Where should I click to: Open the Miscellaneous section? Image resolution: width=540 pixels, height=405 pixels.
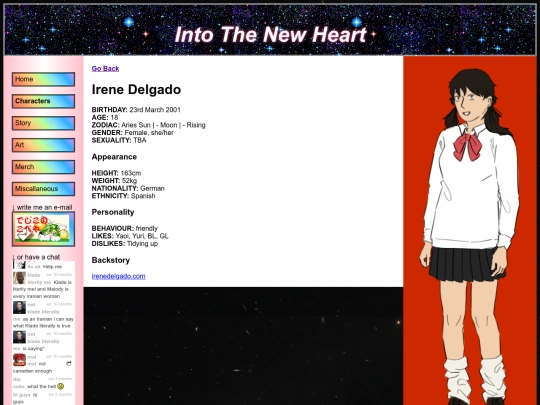tap(43, 189)
